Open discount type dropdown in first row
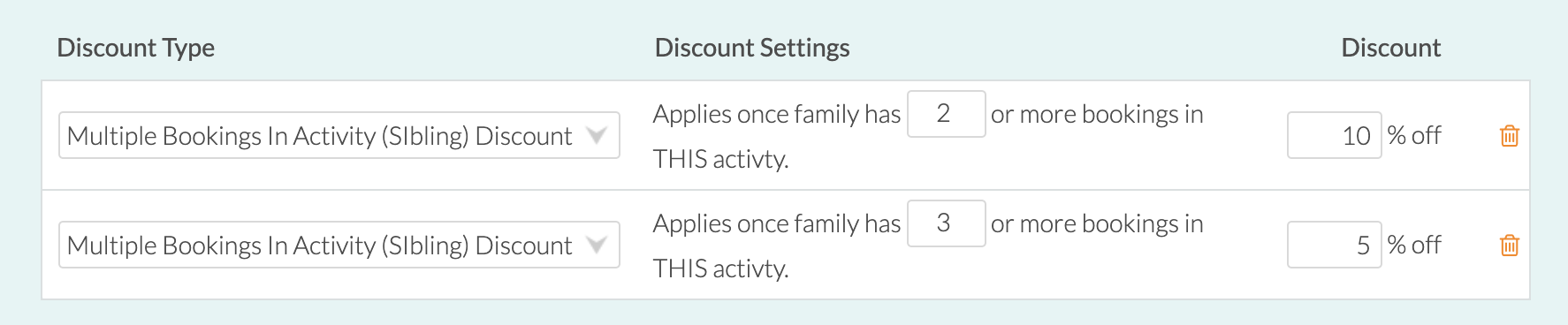The height and width of the screenshot is (325, 1568). pyautogui.click(x=339, y=135)
